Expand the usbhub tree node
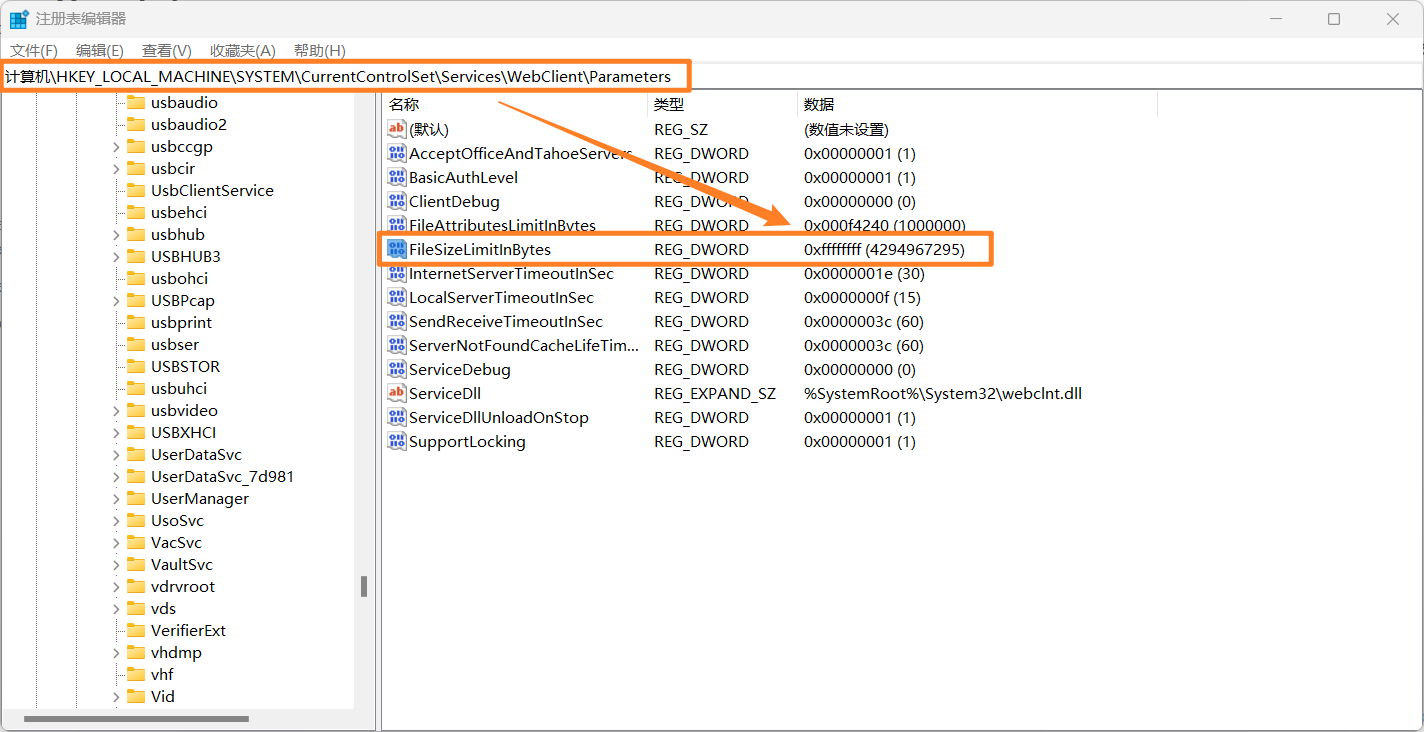 pos(116,234)
